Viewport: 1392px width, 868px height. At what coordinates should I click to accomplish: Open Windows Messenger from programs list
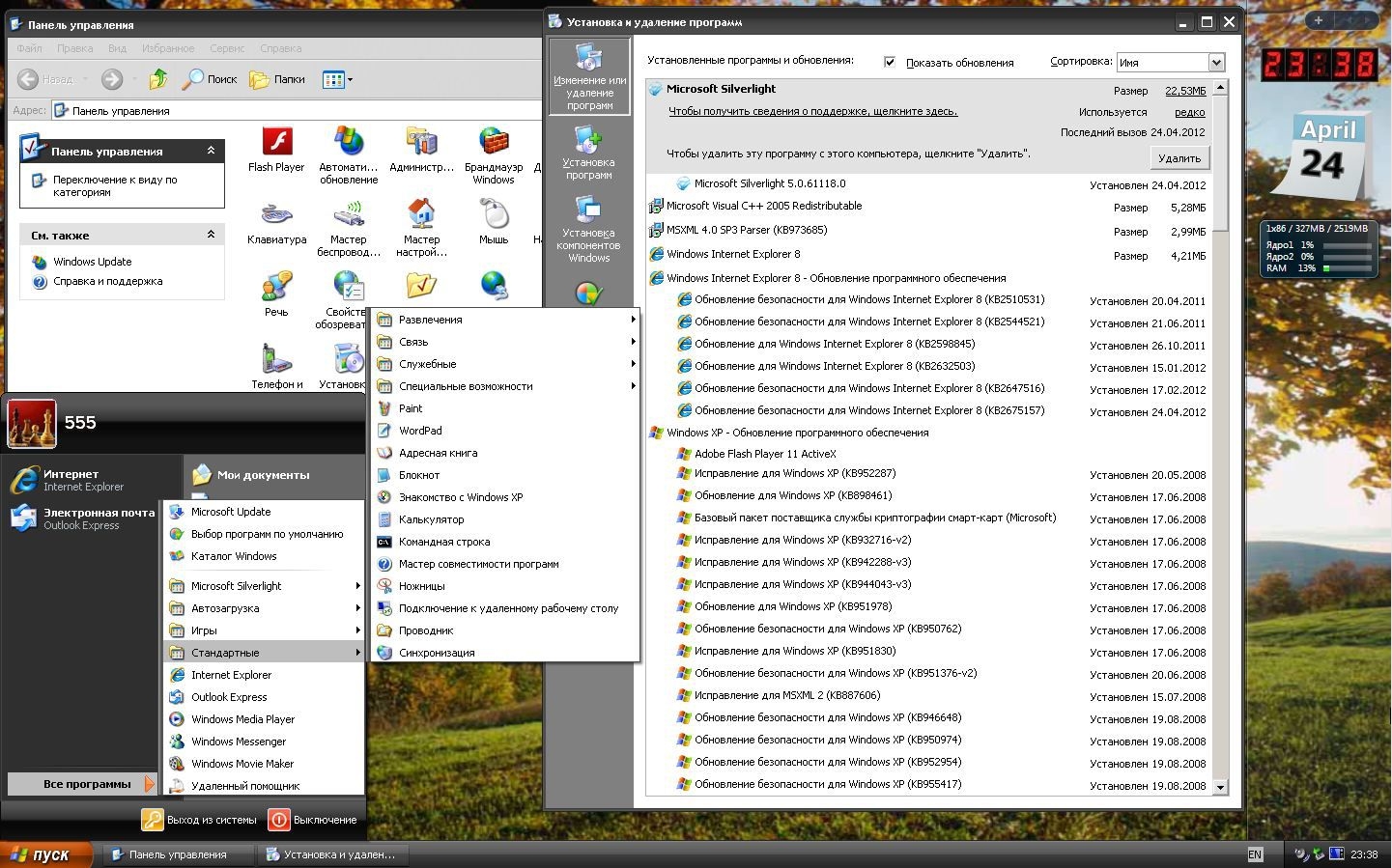coord(265,742)
